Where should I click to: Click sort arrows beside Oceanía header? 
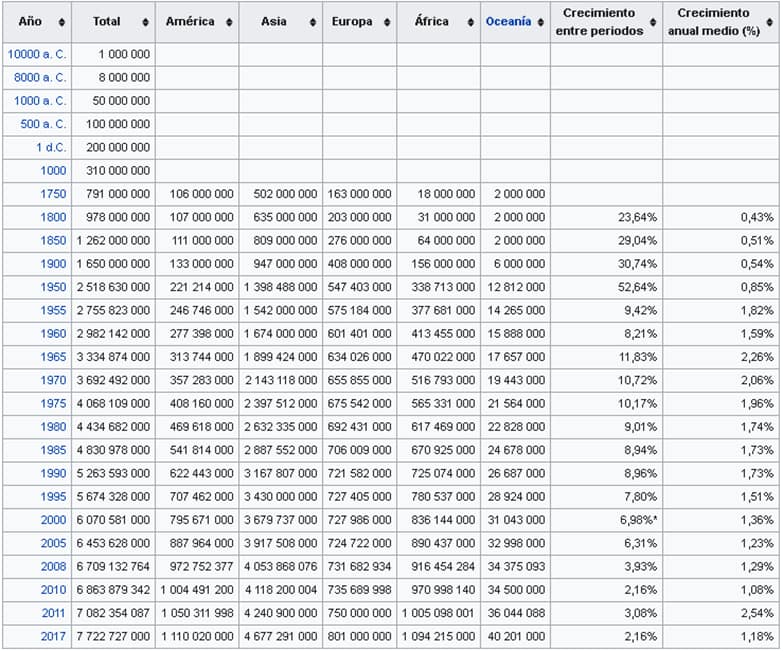tap(540, 22)
